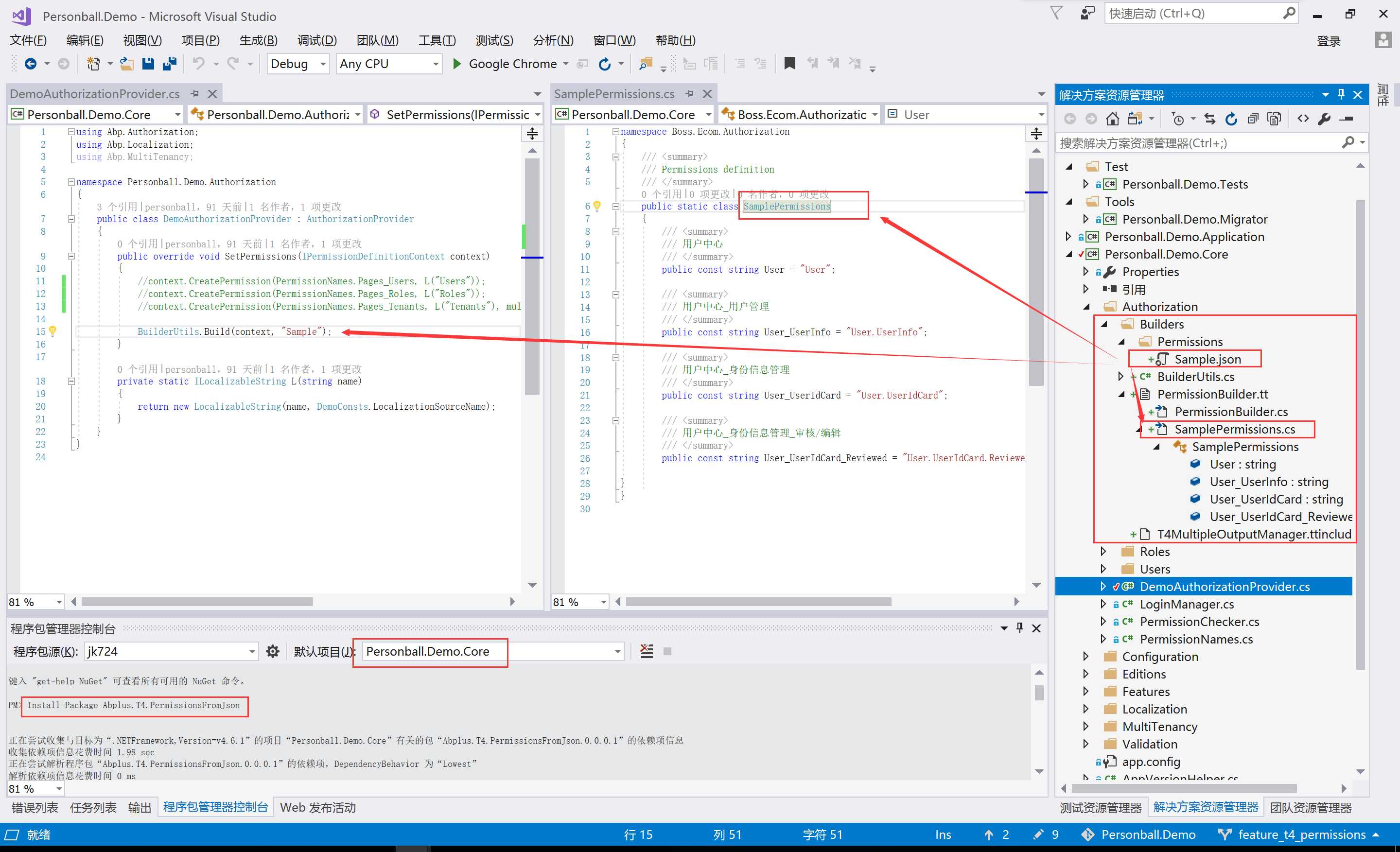Screen dimensions: 1400x852
Task: Toggle auto-hide pin on Package Manager Console
Action: pos(1020,627)
